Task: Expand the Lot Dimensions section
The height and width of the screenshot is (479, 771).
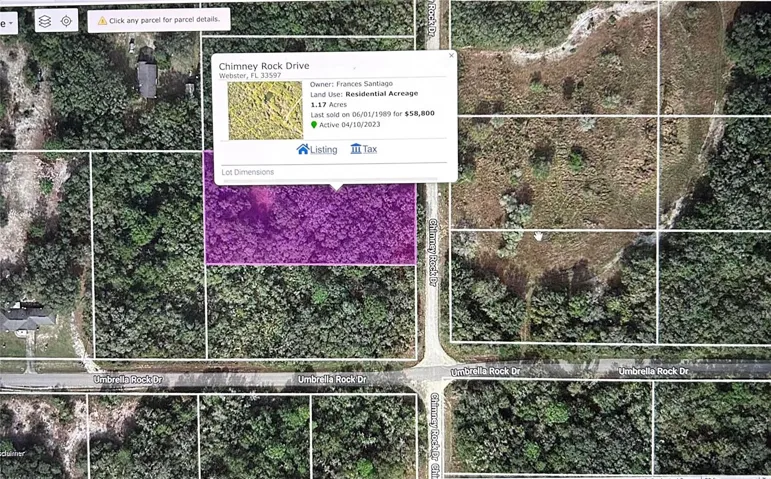Action: tap(247, 172)
